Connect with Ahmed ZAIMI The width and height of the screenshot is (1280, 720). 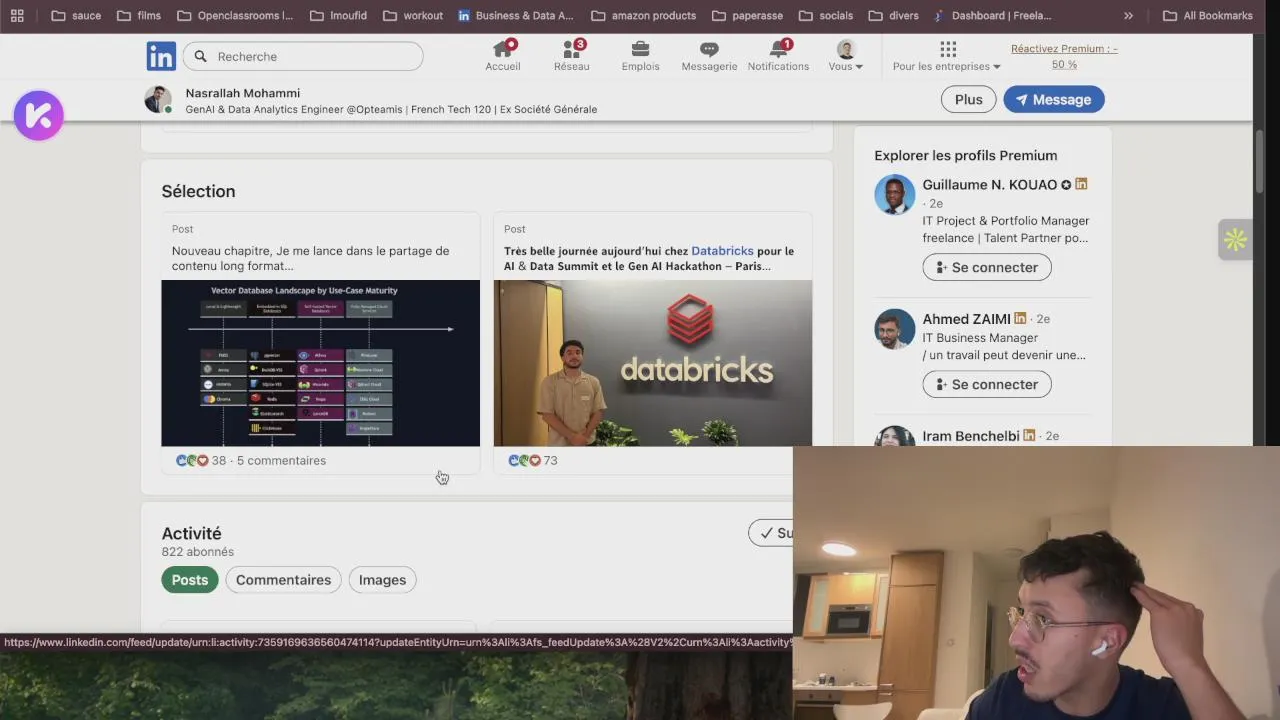point(986,384)
